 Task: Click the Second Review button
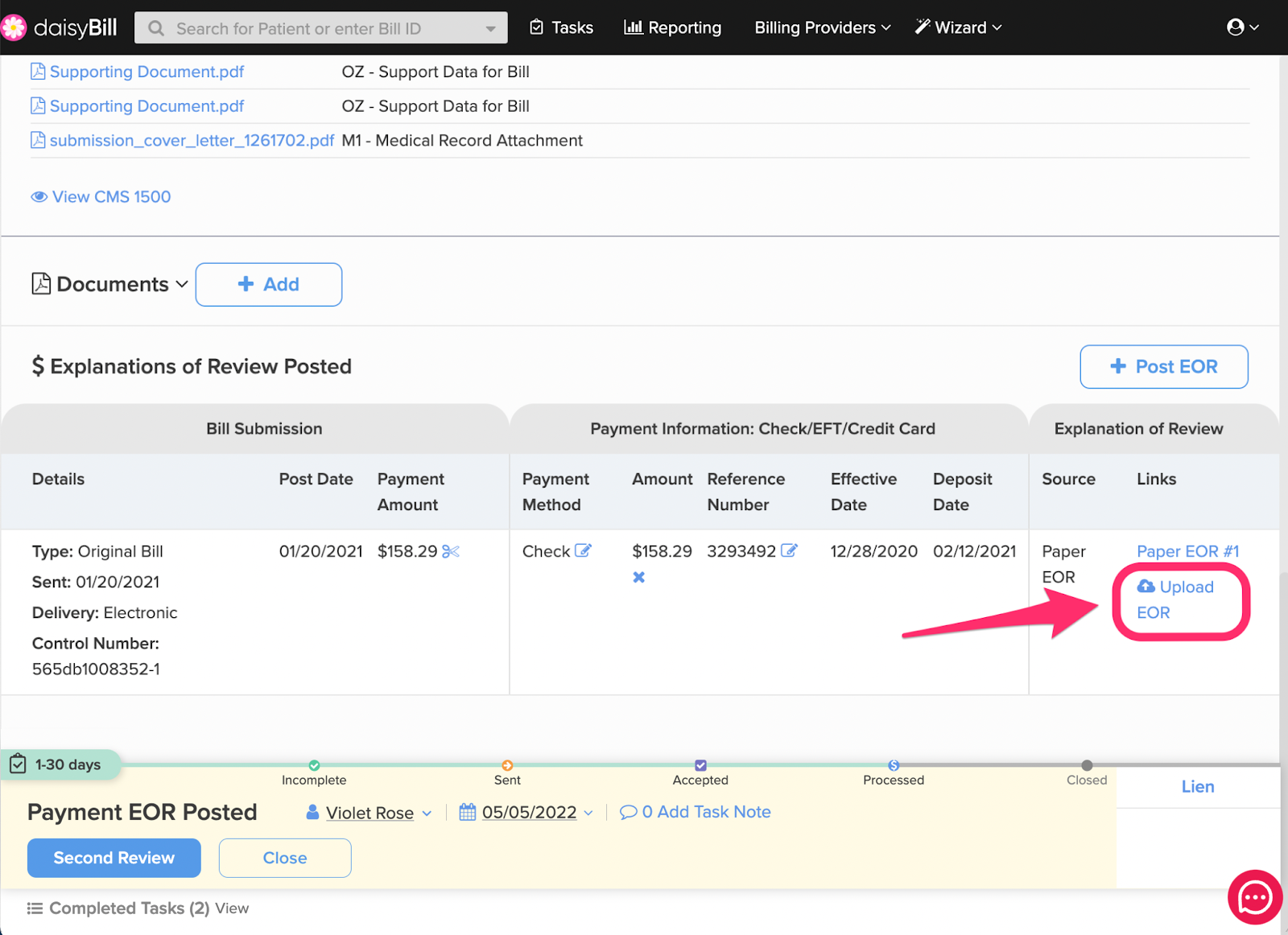coord(114,858)
